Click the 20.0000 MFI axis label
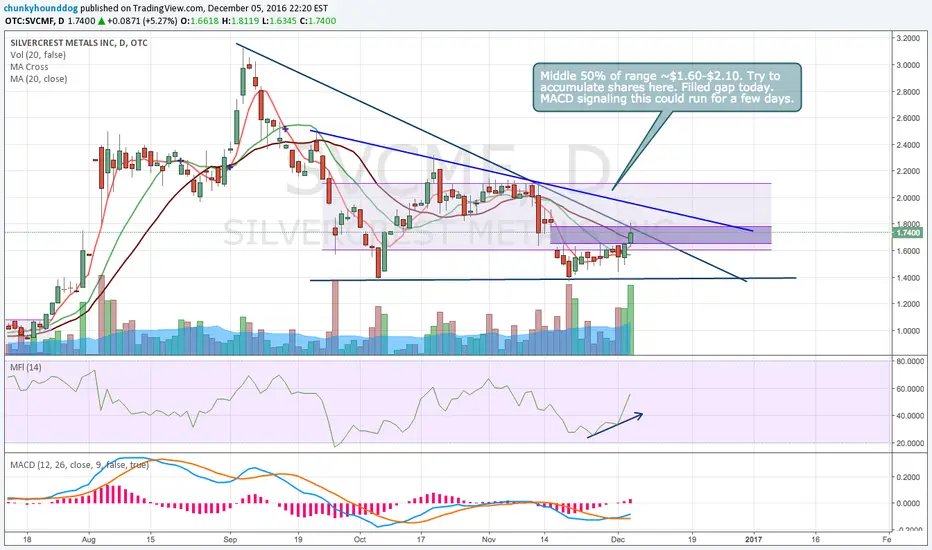932x550 pixels. coord(909,444)
